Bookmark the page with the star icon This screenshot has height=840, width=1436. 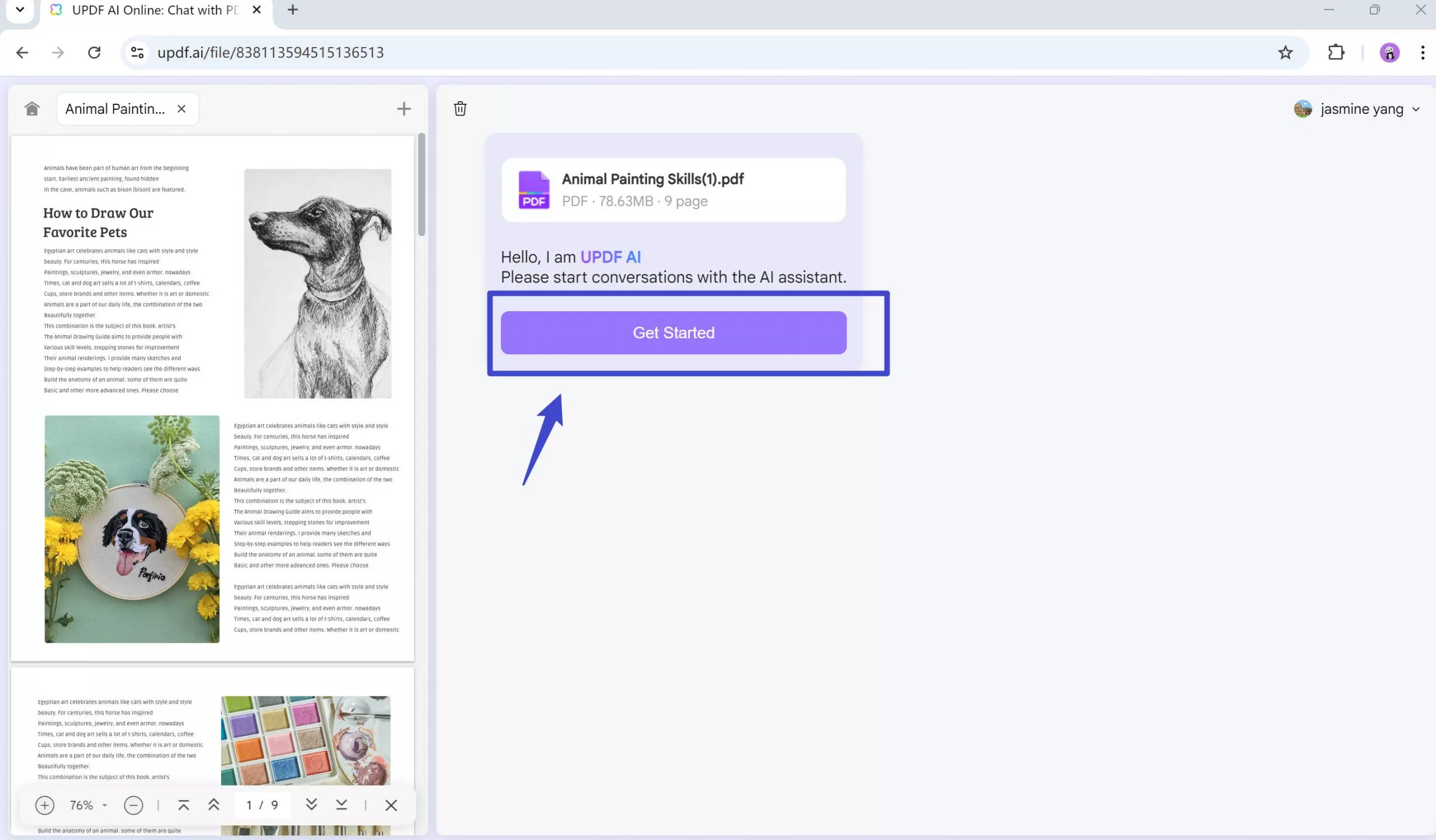(x=1286, y=52)
